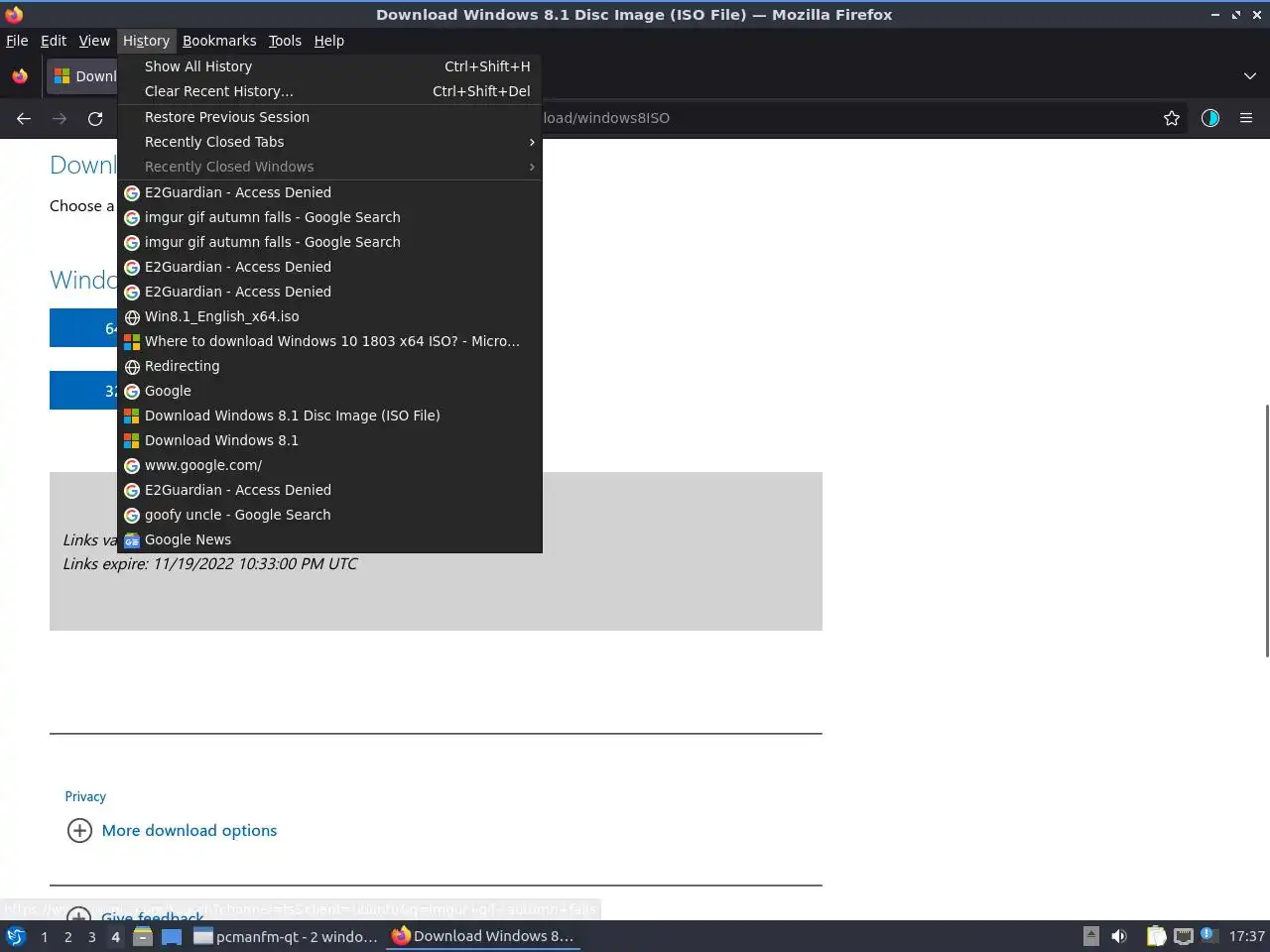Open the removable media tray icon

(1090, 935)
